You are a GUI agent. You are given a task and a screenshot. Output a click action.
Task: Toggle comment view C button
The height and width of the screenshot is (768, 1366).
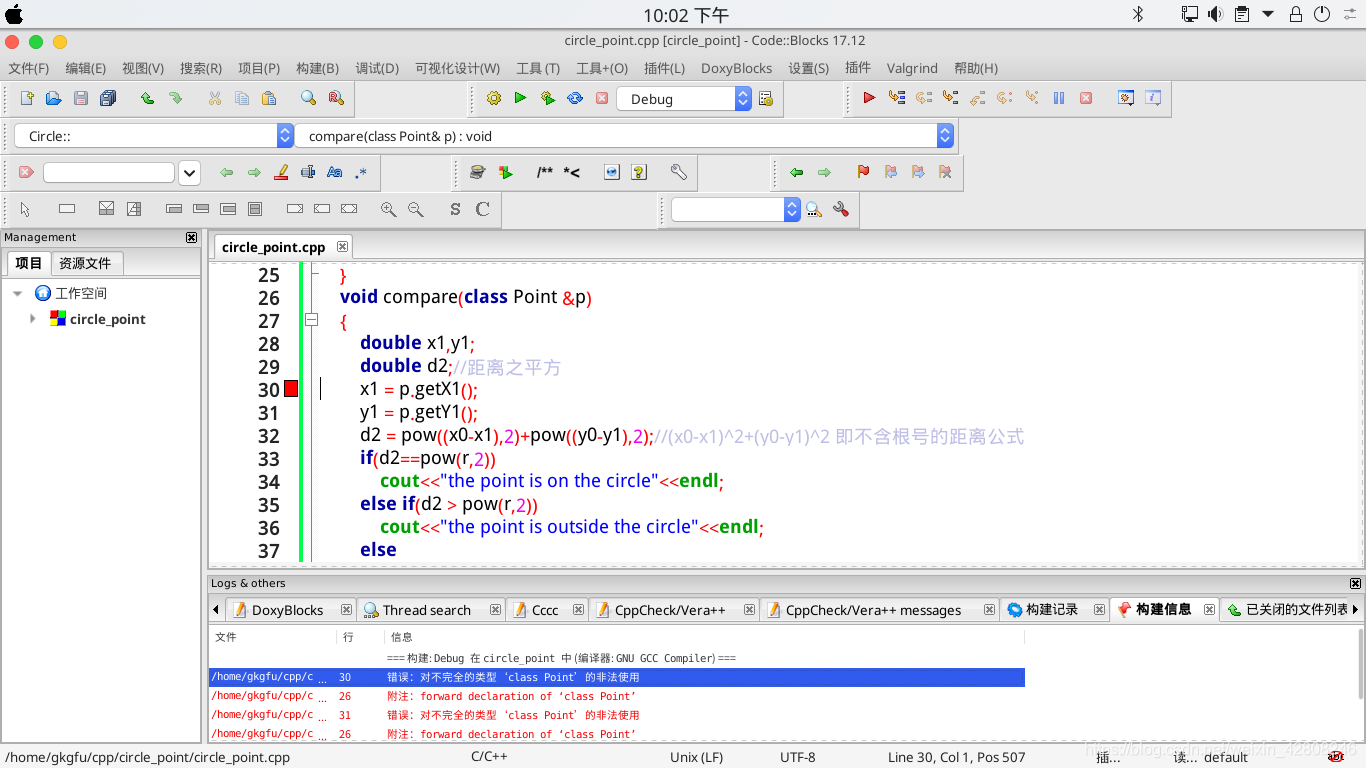482,209
